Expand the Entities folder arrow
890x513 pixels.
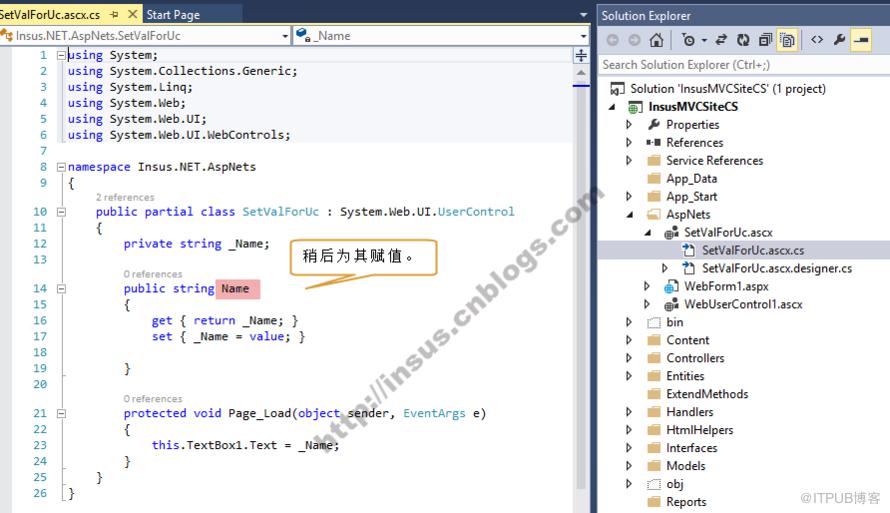click(628, 376)
